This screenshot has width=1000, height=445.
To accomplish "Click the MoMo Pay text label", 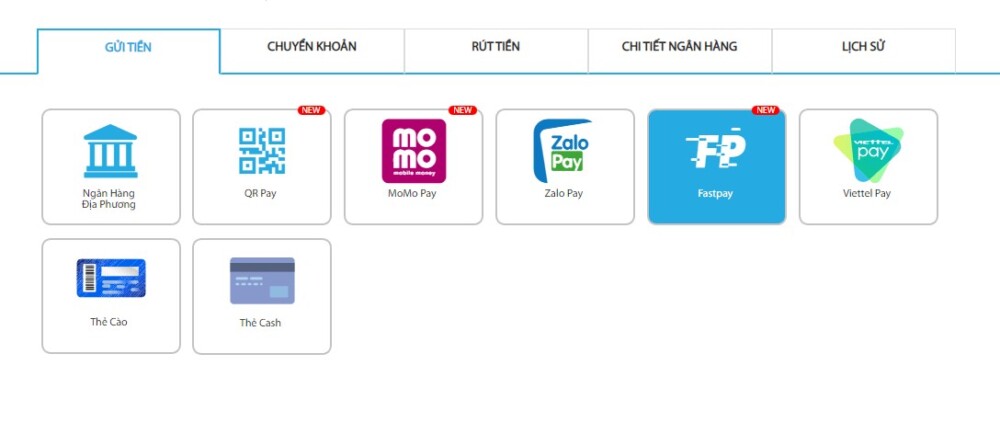I will [412, 193].
